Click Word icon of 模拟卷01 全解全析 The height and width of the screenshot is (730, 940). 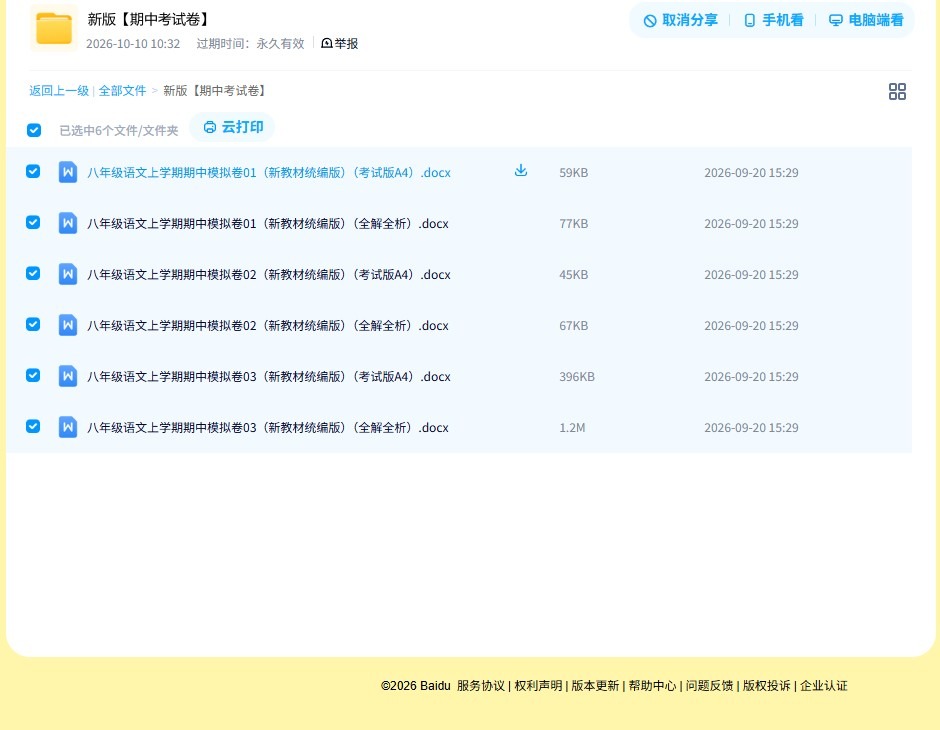(68, 223)
